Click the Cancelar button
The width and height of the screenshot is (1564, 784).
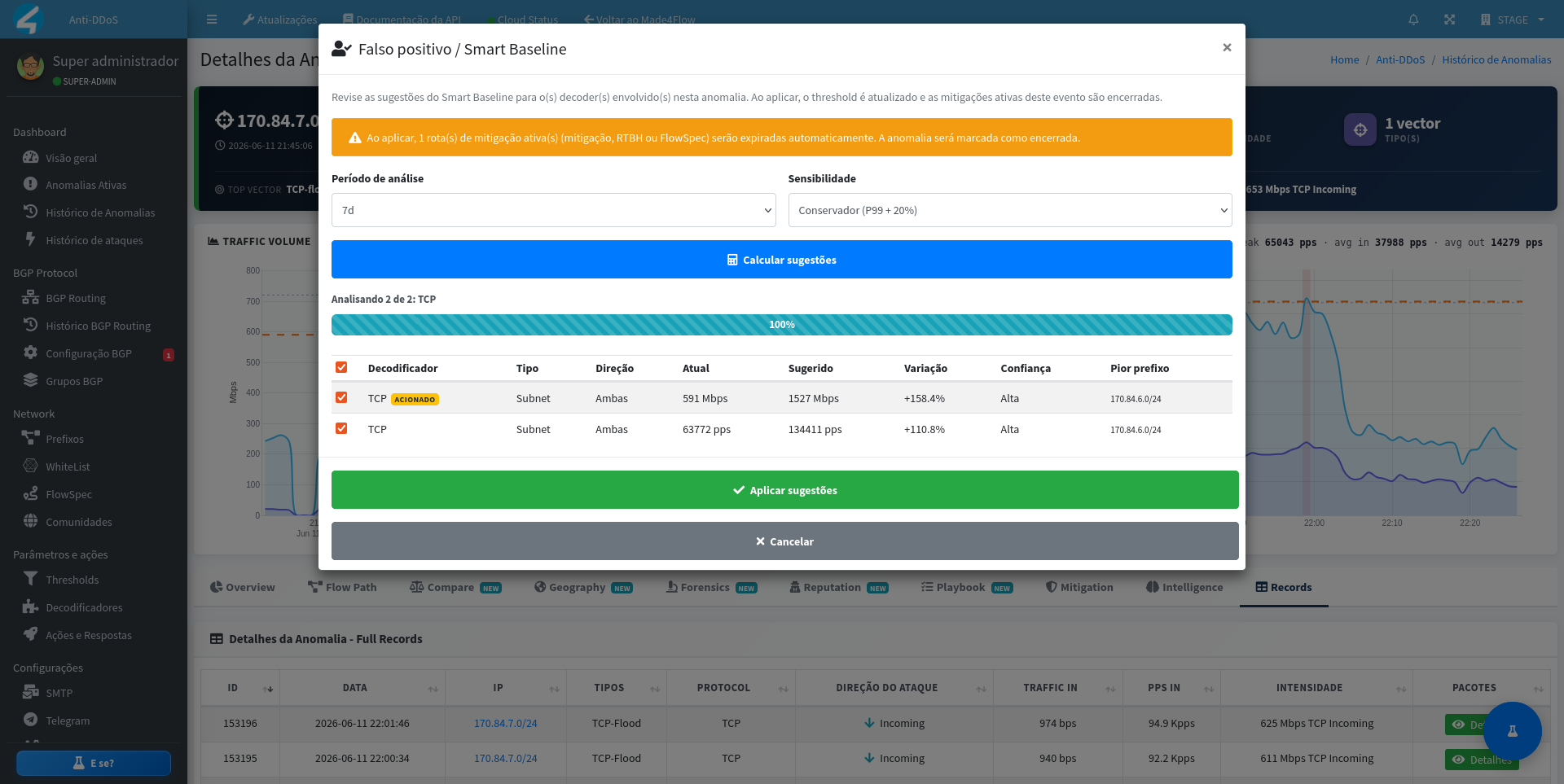pyautogui.click(x=785, y=541)
